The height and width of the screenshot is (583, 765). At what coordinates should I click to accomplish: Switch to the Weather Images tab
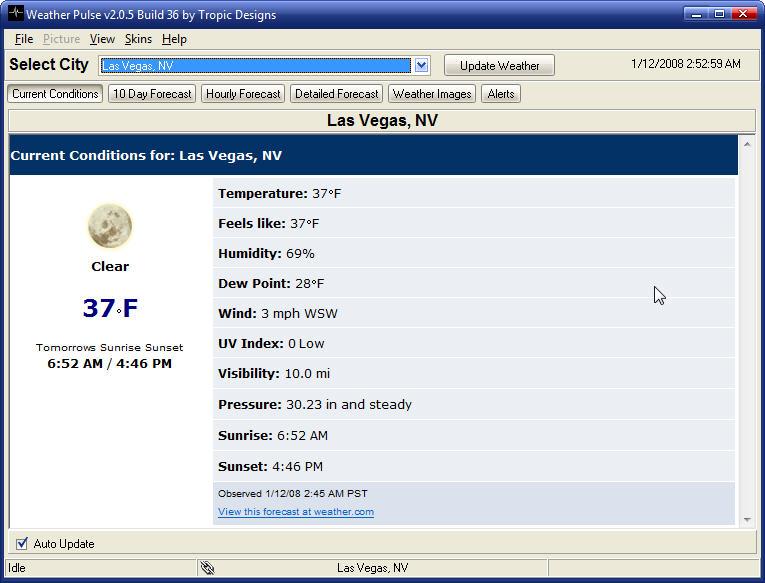(x=432, y=94)
